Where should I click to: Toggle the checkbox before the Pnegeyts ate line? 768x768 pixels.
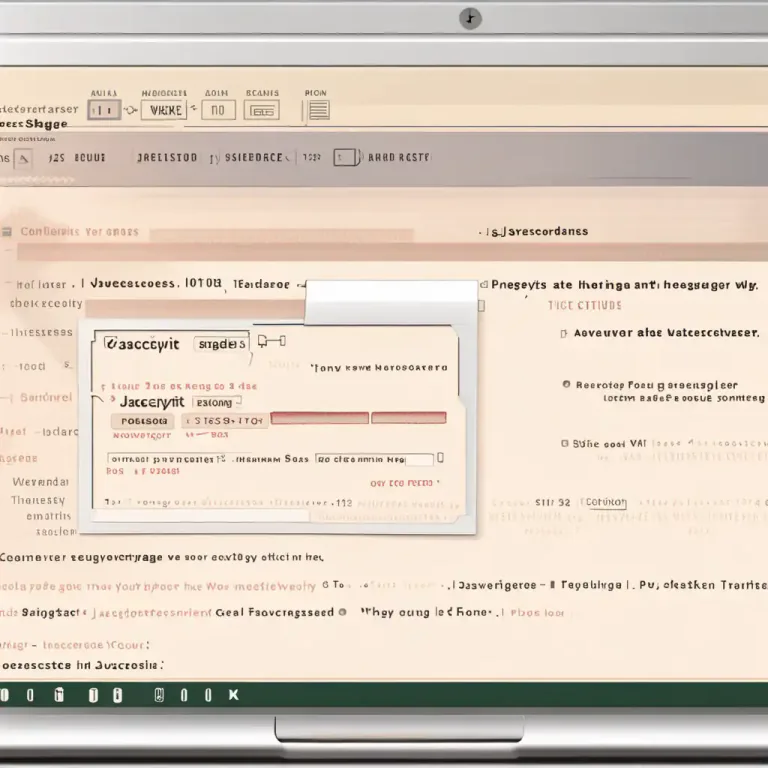point(484,284)
